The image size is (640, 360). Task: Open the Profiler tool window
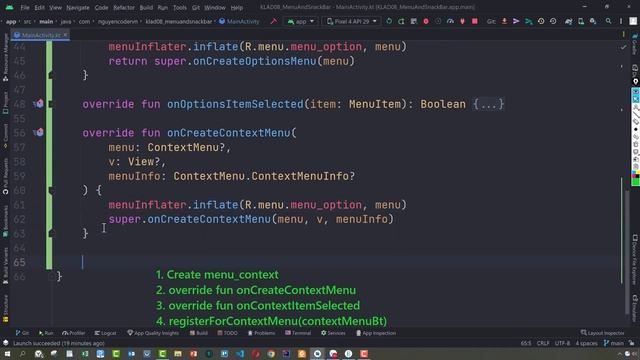click(73, 333)
